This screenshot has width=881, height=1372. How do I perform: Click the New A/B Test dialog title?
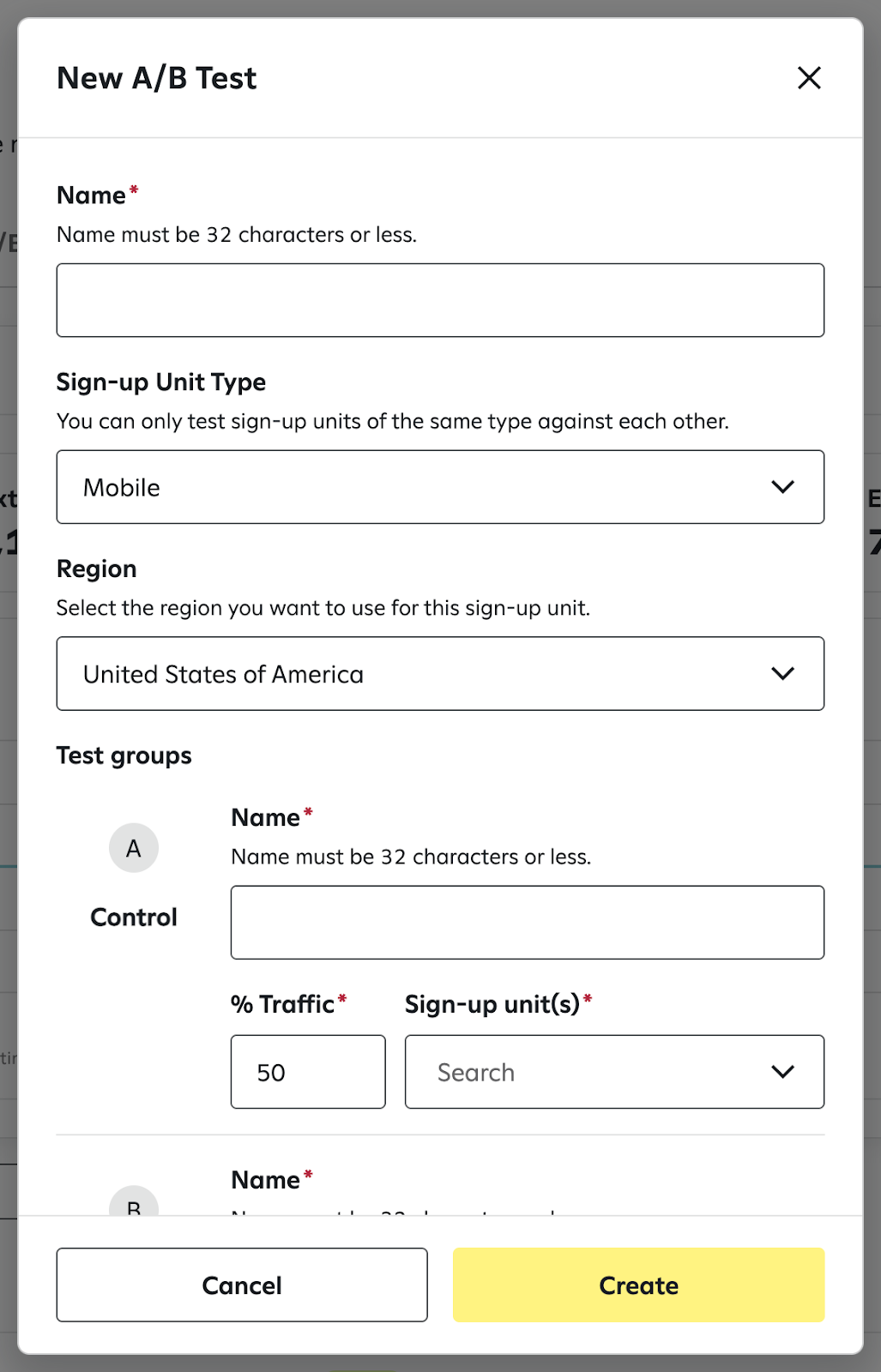coord(157,78)
